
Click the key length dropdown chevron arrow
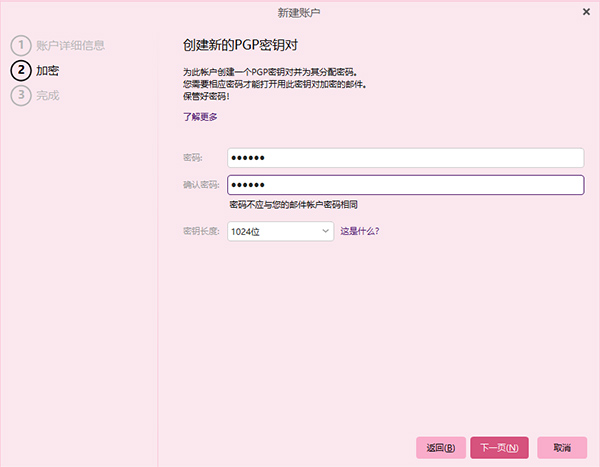[325, 231]
